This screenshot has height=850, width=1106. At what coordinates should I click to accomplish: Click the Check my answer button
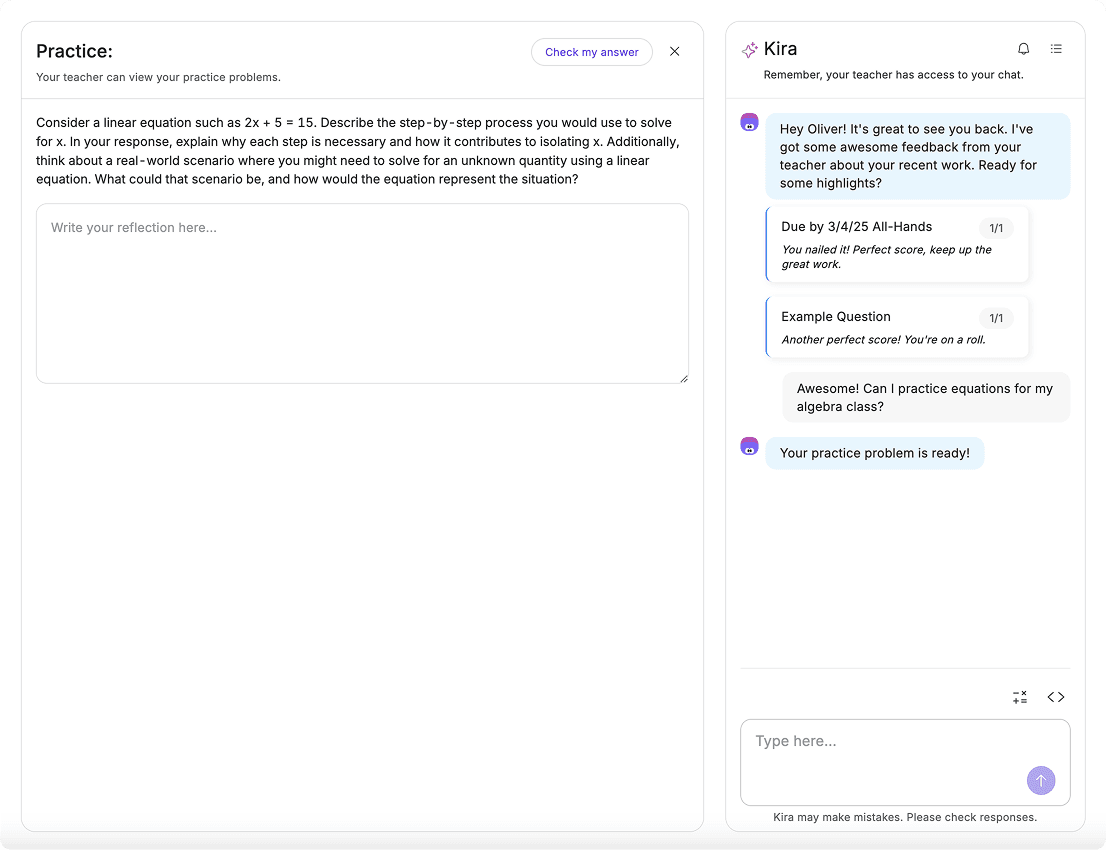pyautogui.click(x=591, y=52)
